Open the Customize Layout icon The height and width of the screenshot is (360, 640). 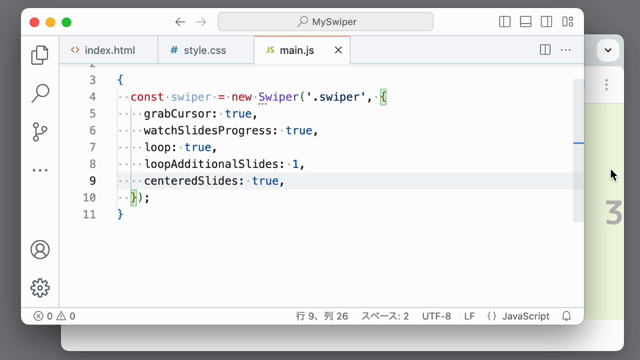(568, 22)
